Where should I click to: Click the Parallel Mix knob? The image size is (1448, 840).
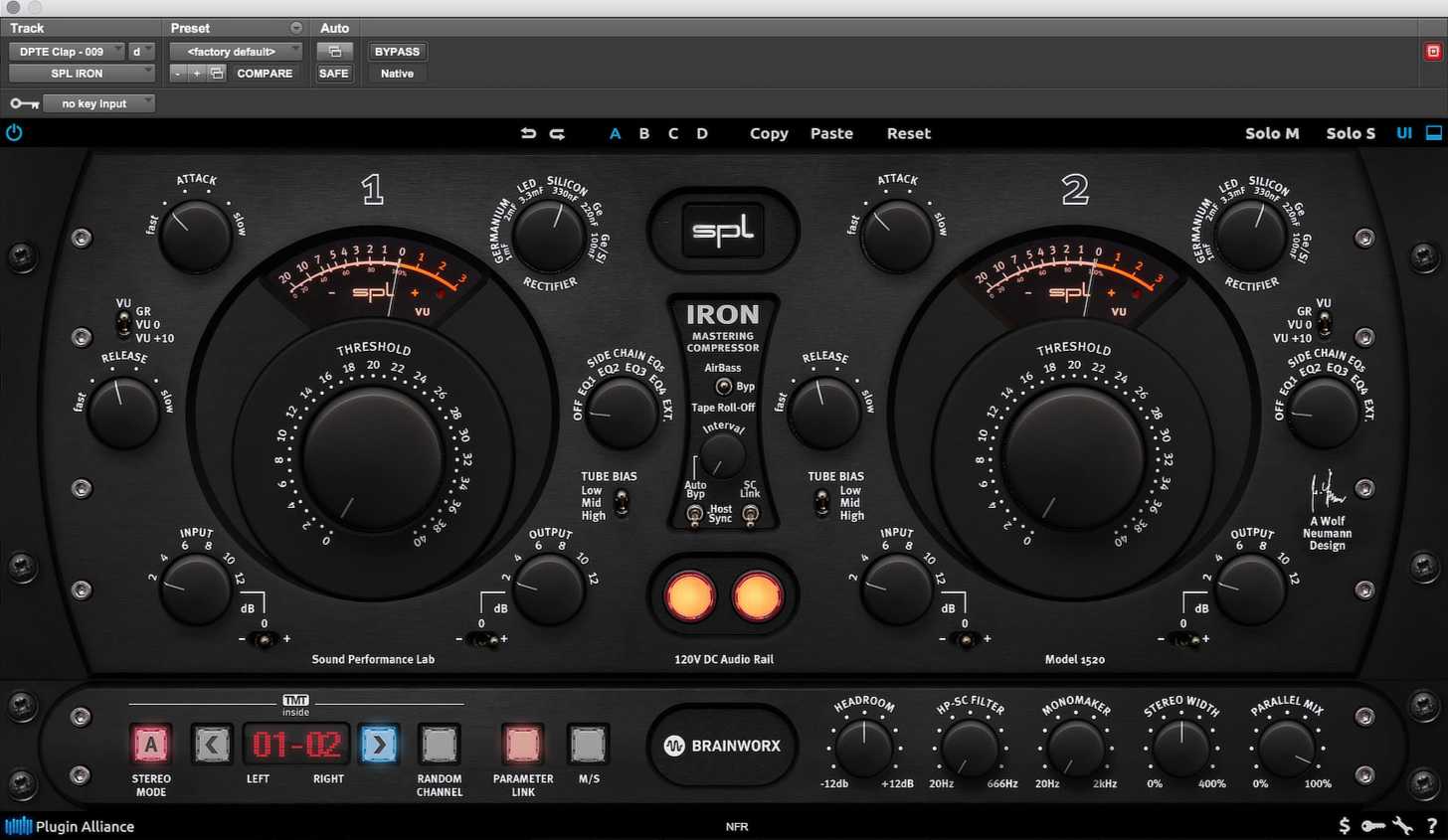coord(1287,750)
